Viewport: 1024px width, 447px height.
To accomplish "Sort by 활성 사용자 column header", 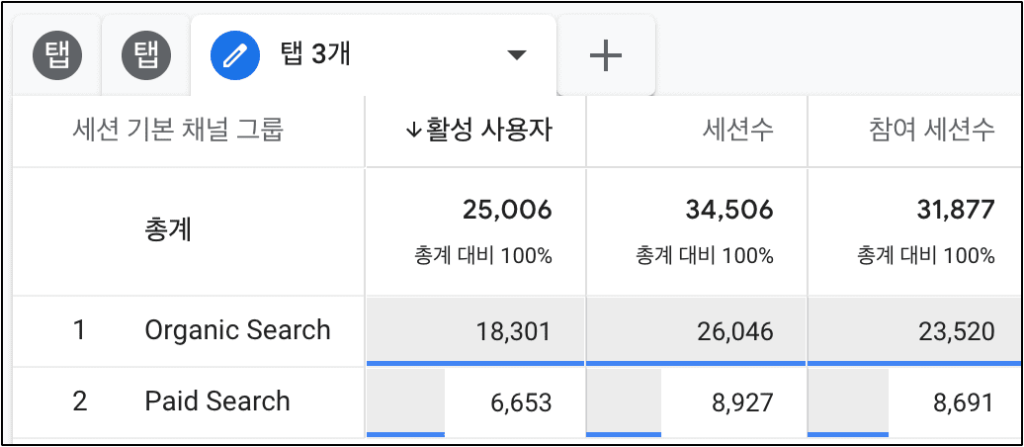I will pos(478,131).
